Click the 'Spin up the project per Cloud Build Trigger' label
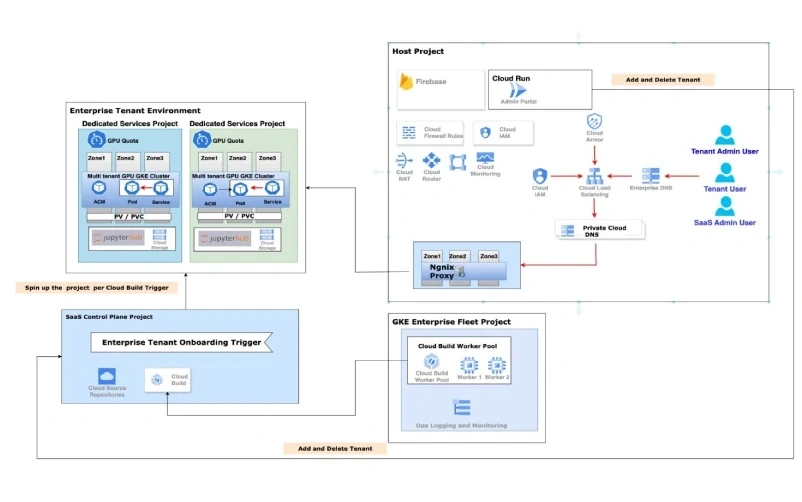The image size is (802, 502). [x=99, y=287]
